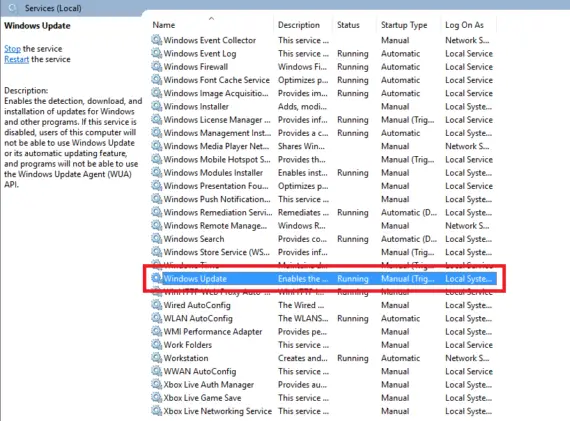The image size is (570, 421).
Task: Sort by the Description column header
Action: [299, 25]
